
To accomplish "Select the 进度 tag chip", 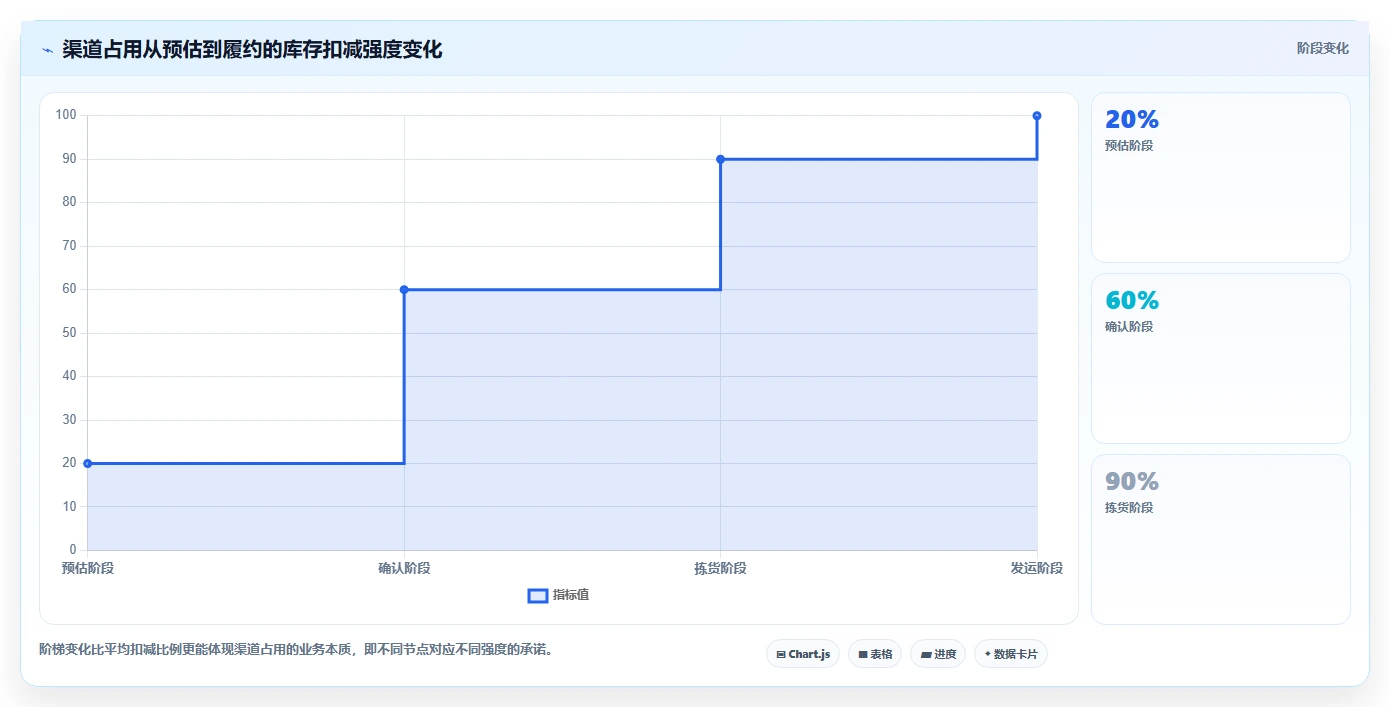I will [938, 654].
